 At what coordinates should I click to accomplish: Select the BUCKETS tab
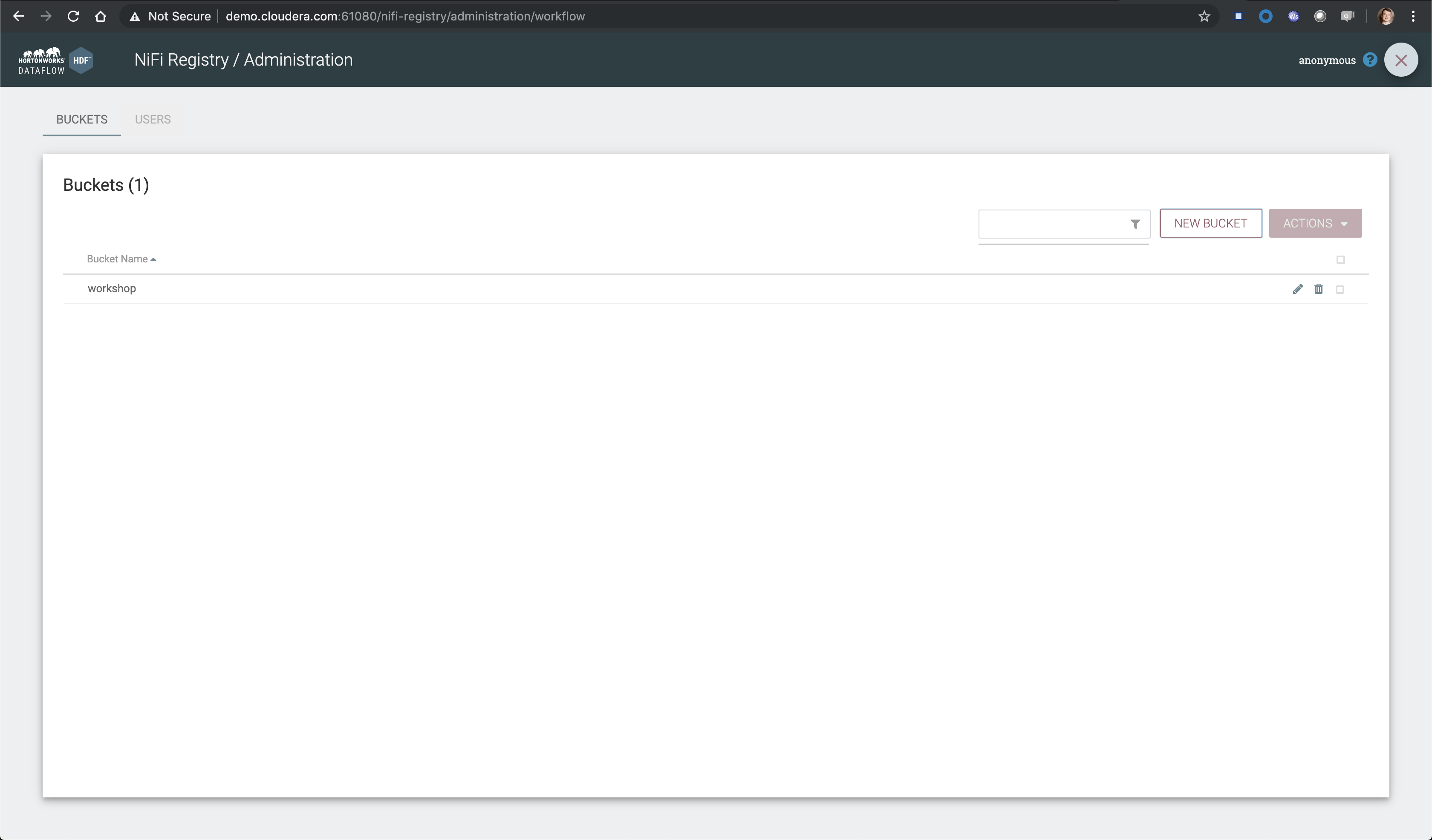pos(82,119)
